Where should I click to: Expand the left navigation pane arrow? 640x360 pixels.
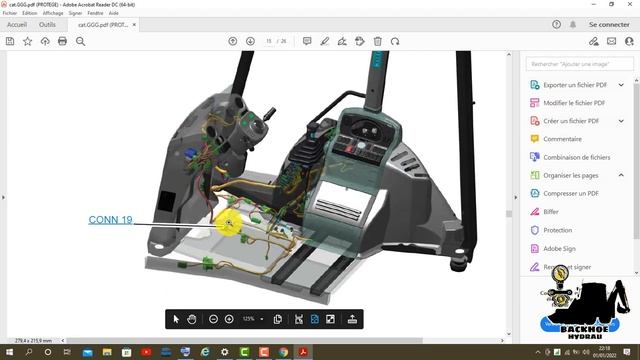[3, 197]
